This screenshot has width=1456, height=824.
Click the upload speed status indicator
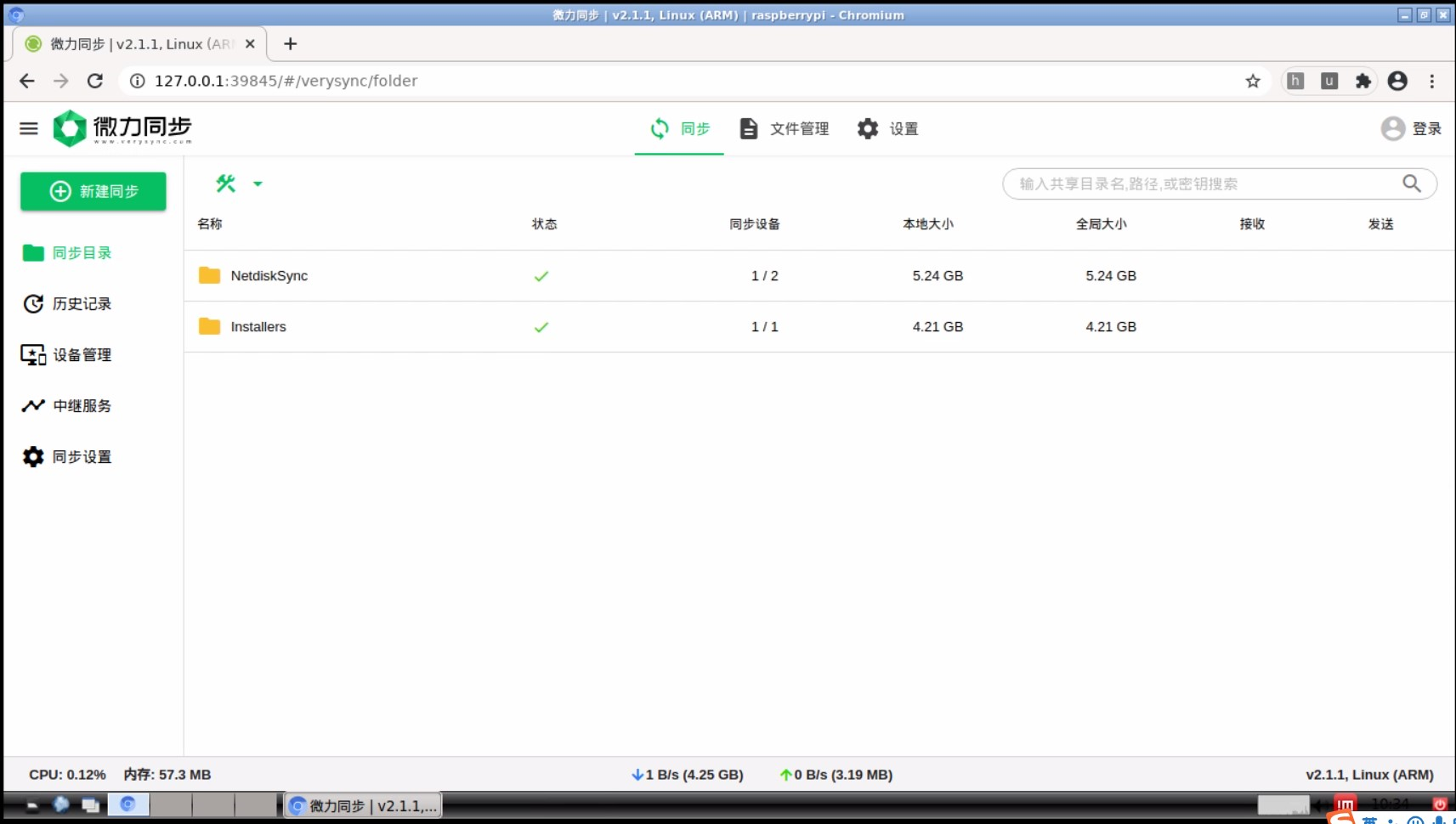[836, 775]
